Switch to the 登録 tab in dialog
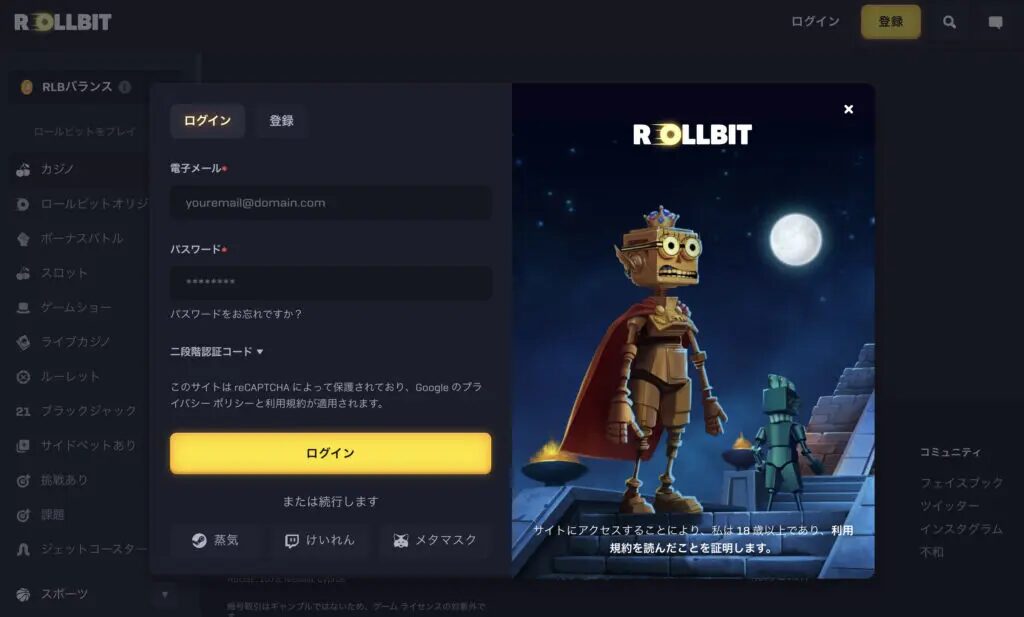 click(281, 121)
